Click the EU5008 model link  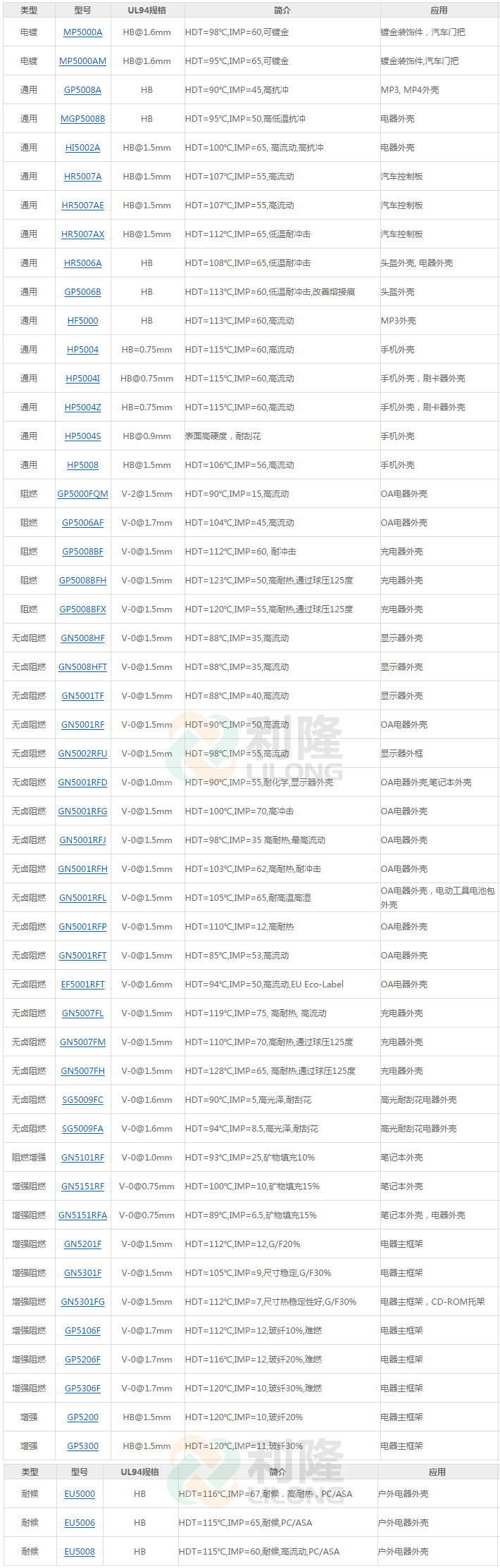coord(80,1552)
